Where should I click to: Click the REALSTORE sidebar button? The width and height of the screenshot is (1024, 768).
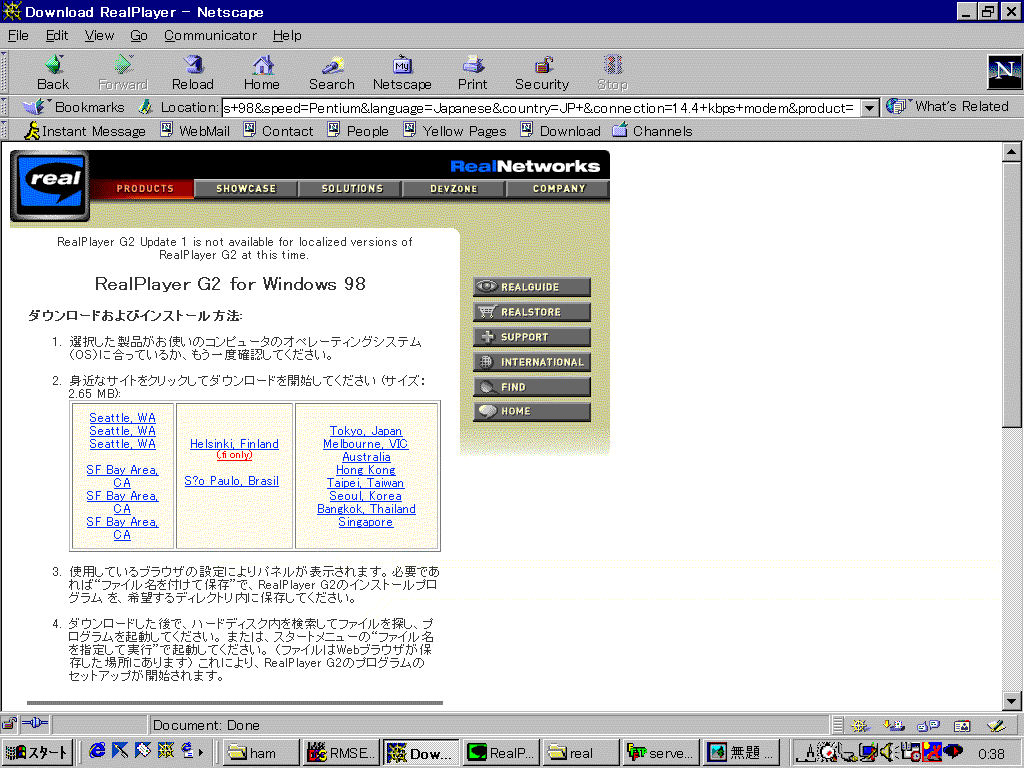coord(532,312)
